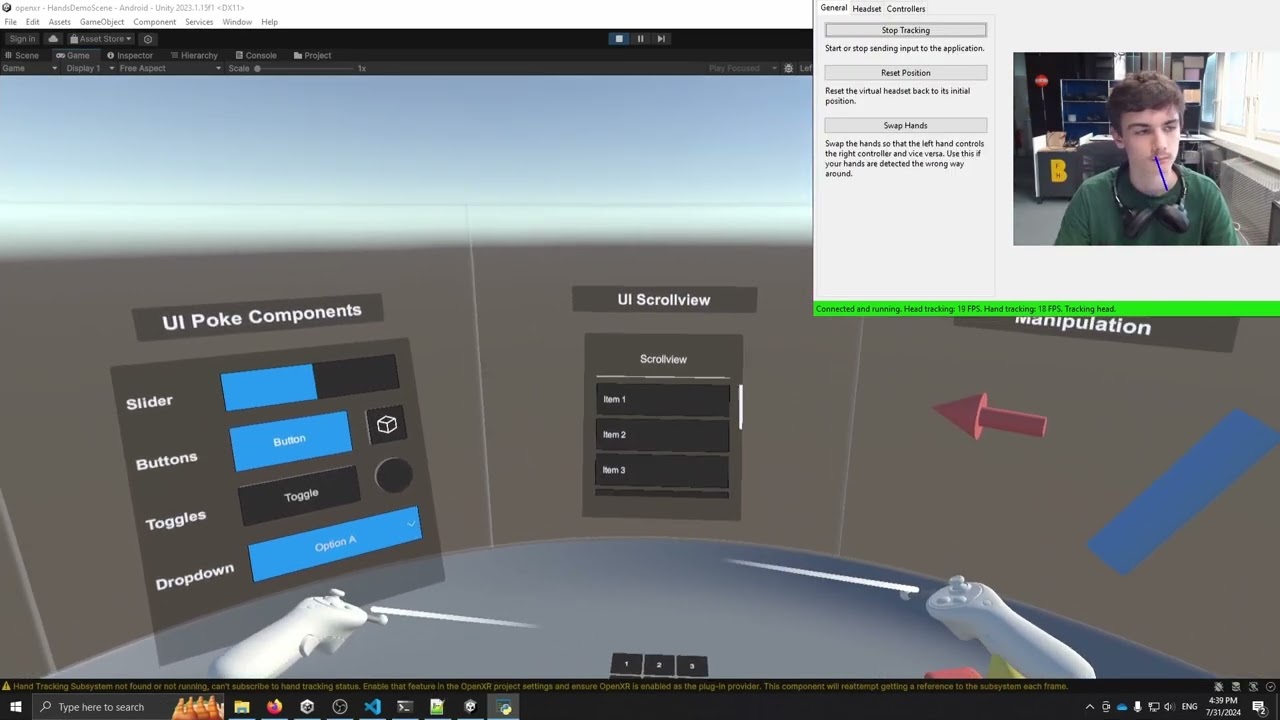Open the Display 1 dropdown

[x=87, y=68]
